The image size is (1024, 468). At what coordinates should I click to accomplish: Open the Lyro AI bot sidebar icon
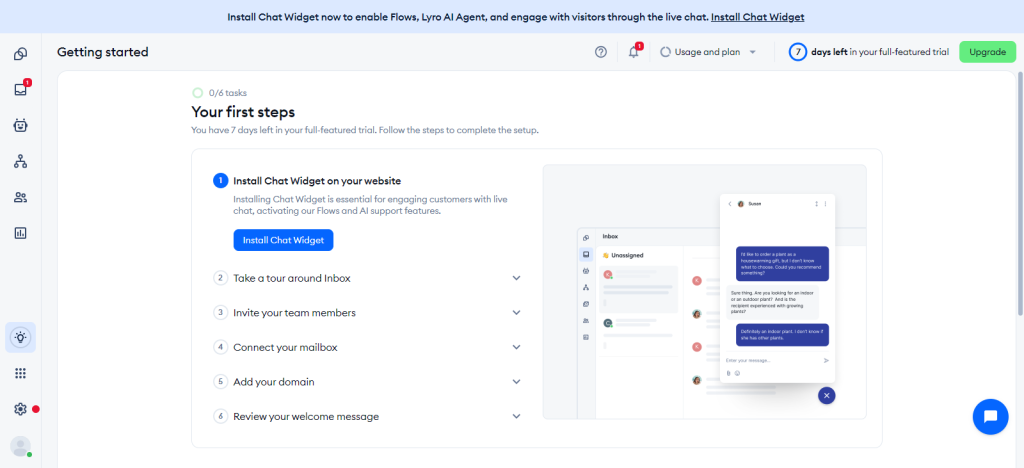point(20,125)
